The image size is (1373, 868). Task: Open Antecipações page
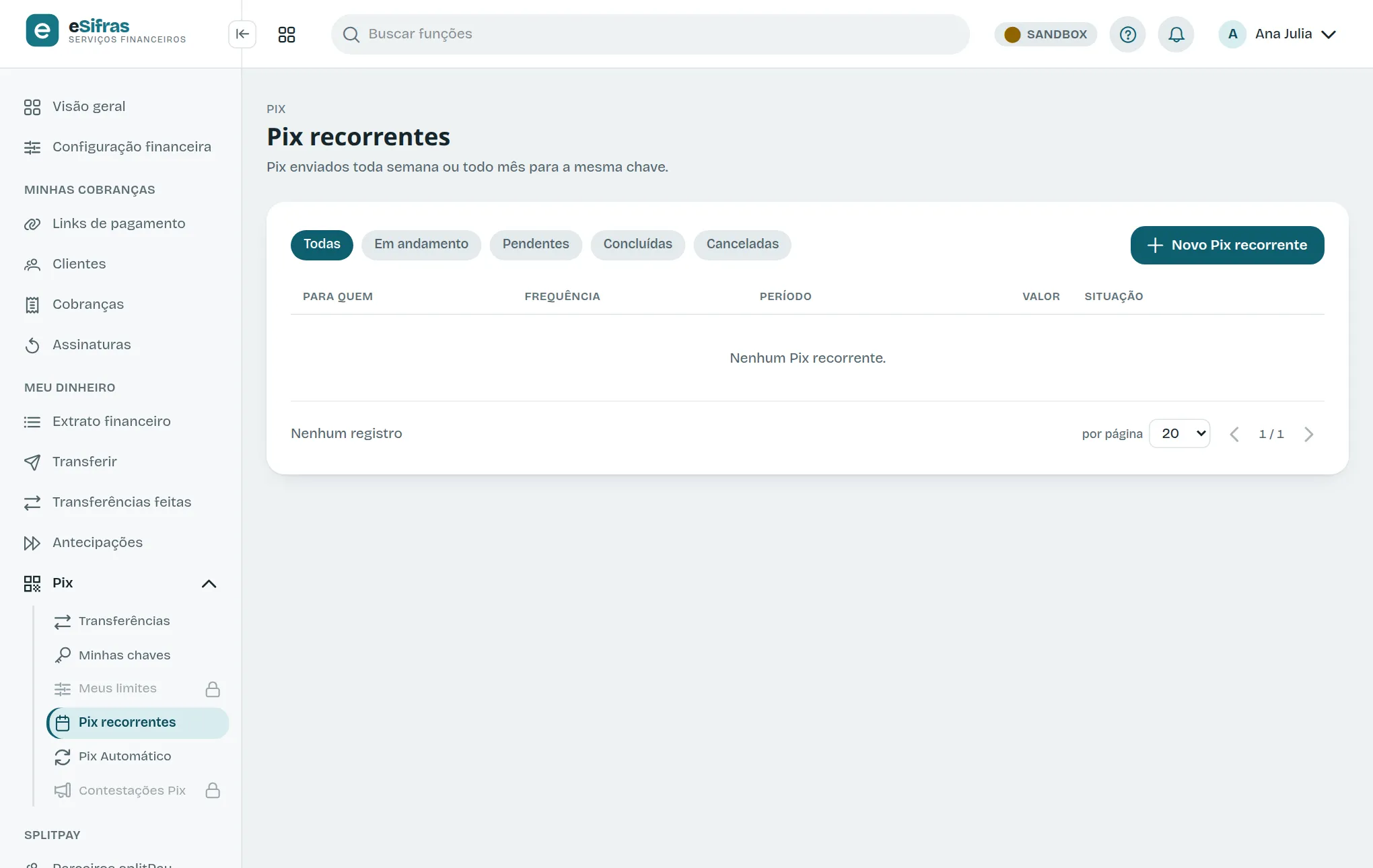(121, 542)
